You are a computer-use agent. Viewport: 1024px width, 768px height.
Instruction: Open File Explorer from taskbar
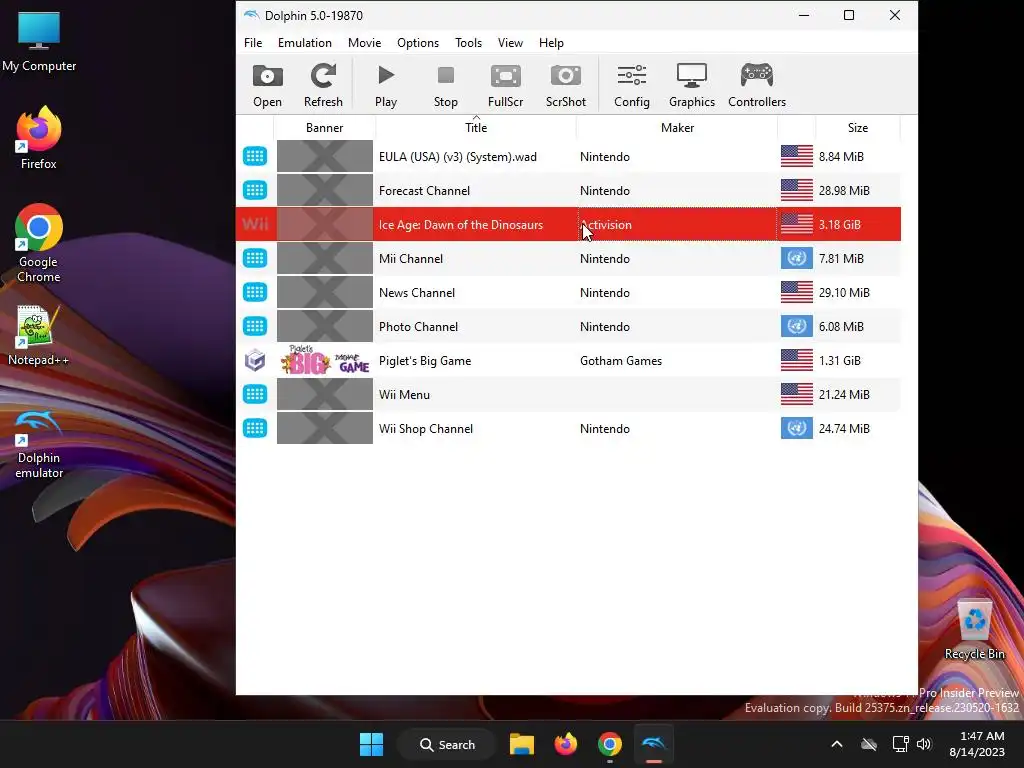point(522,744)
